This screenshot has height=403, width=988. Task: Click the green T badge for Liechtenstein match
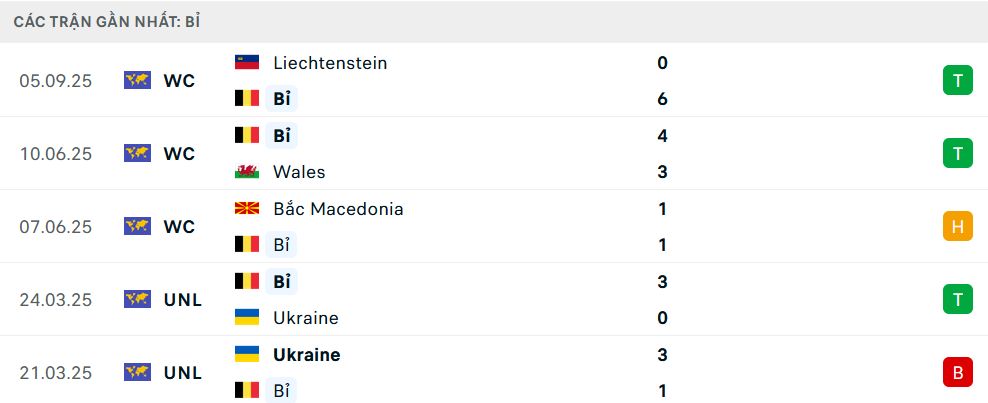tap(957, 80)
